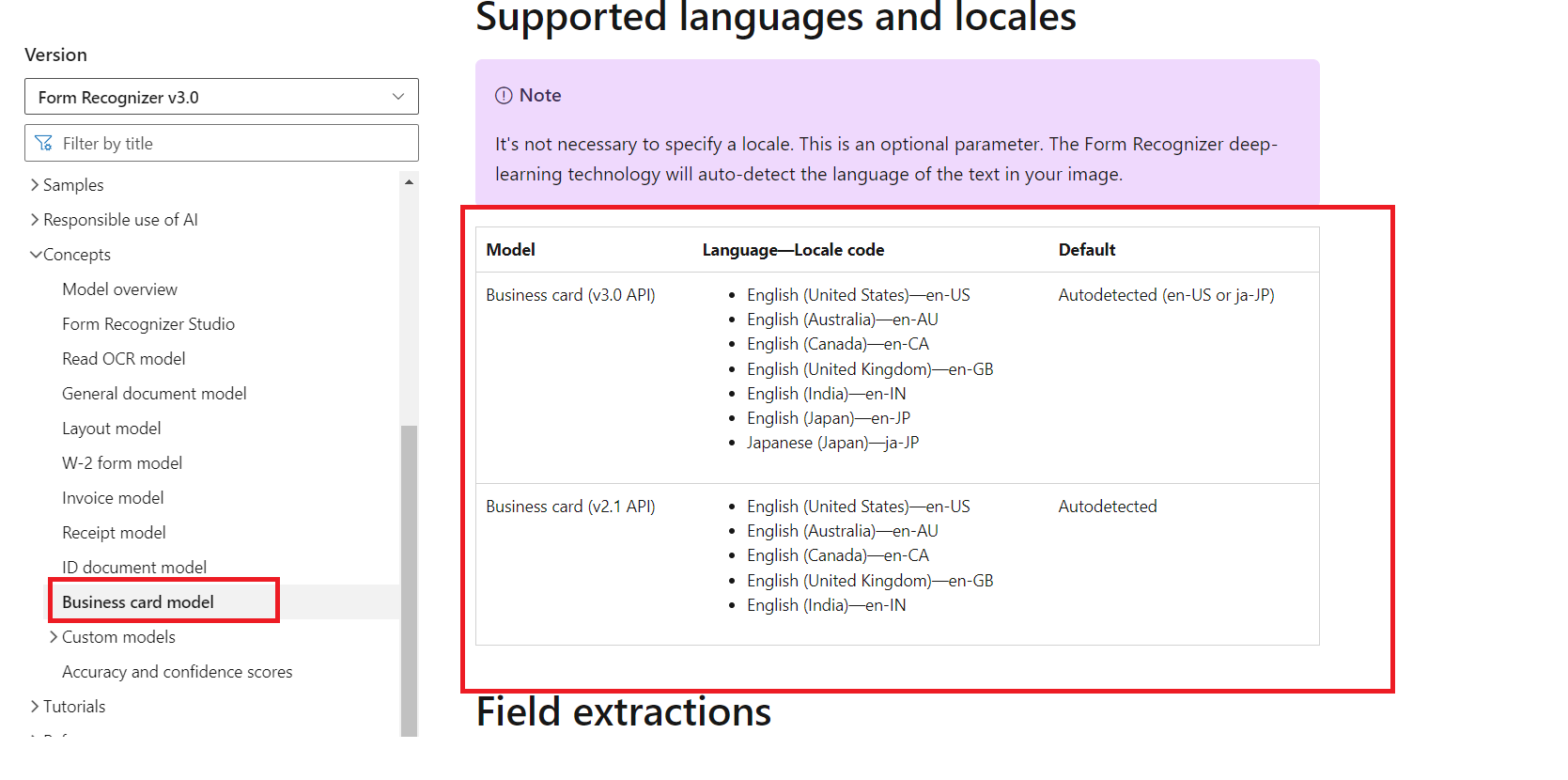Open Accuracy and confidence scores page
Screen dimensions: 1568x780
coord(177,672)
